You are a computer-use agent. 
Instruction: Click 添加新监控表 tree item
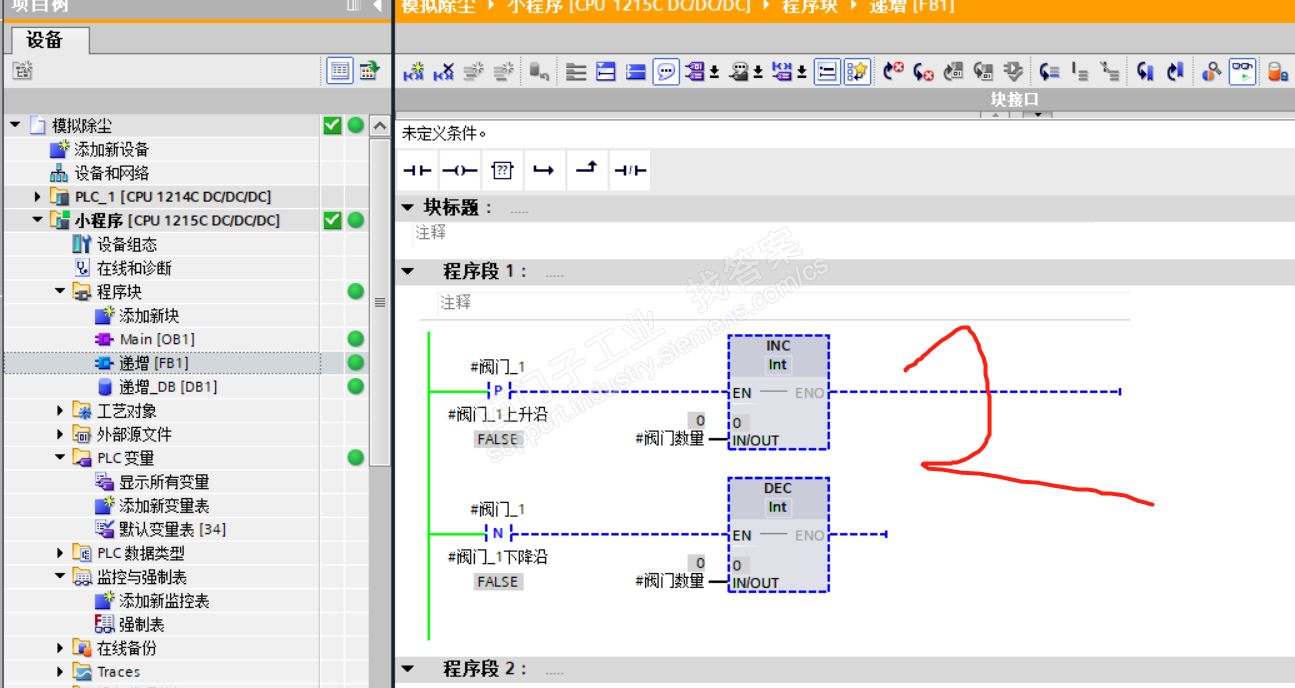164,601
